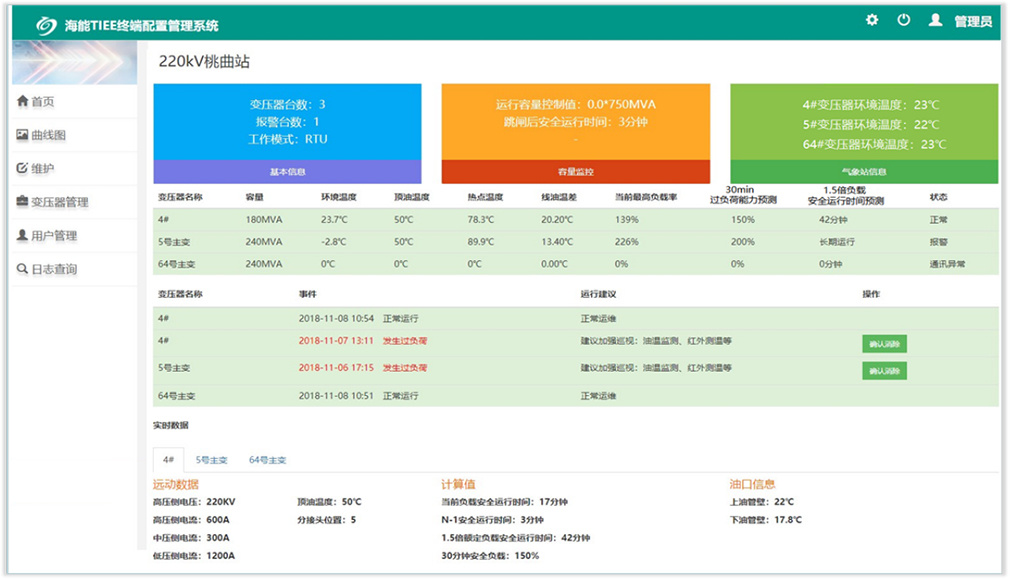Switch to the 5号主变 realtime data tab
This screenshot has height=579, width=1010.
(x=211, y=460)
